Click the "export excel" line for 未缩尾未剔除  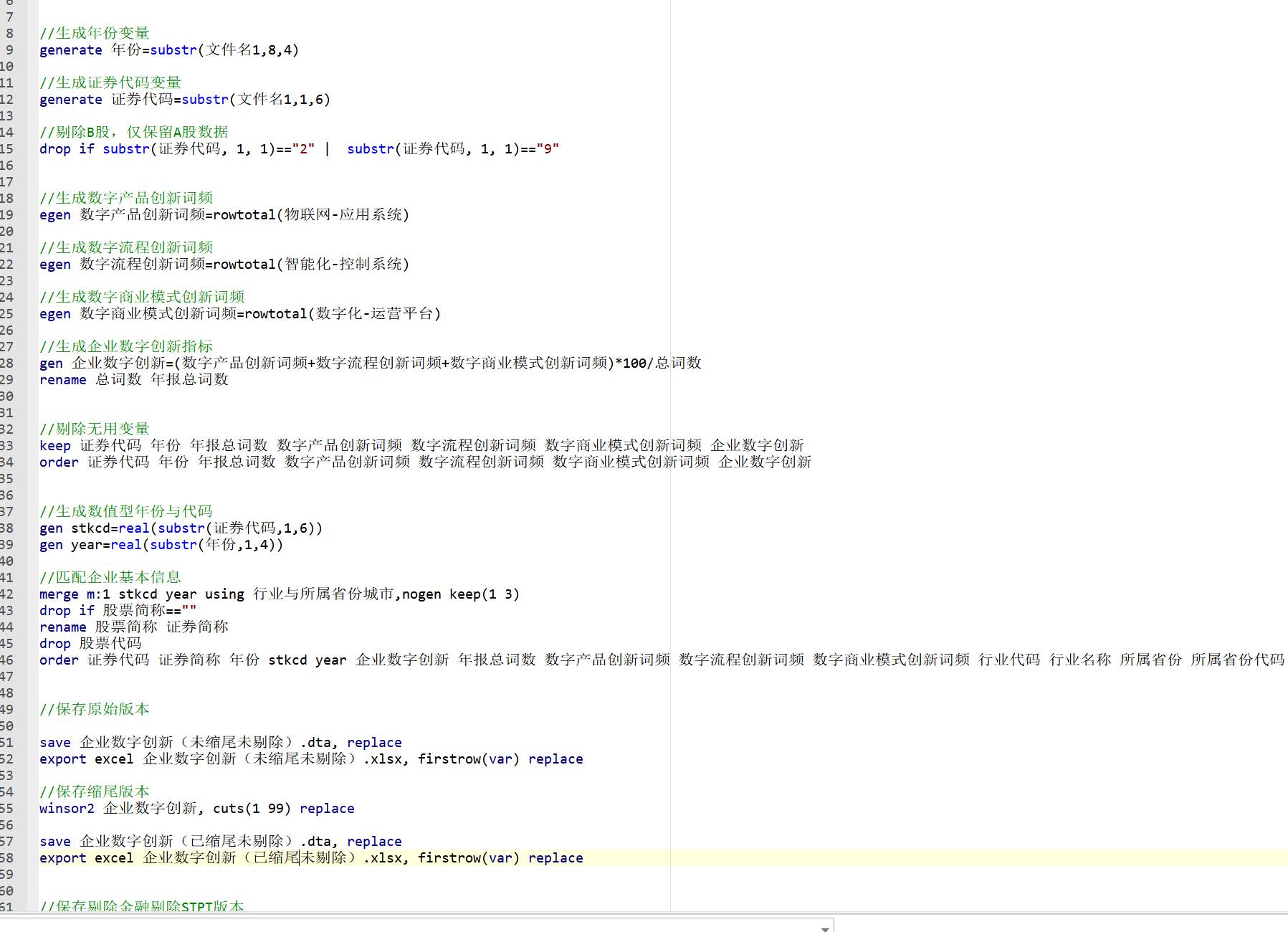tap(311, 759)
